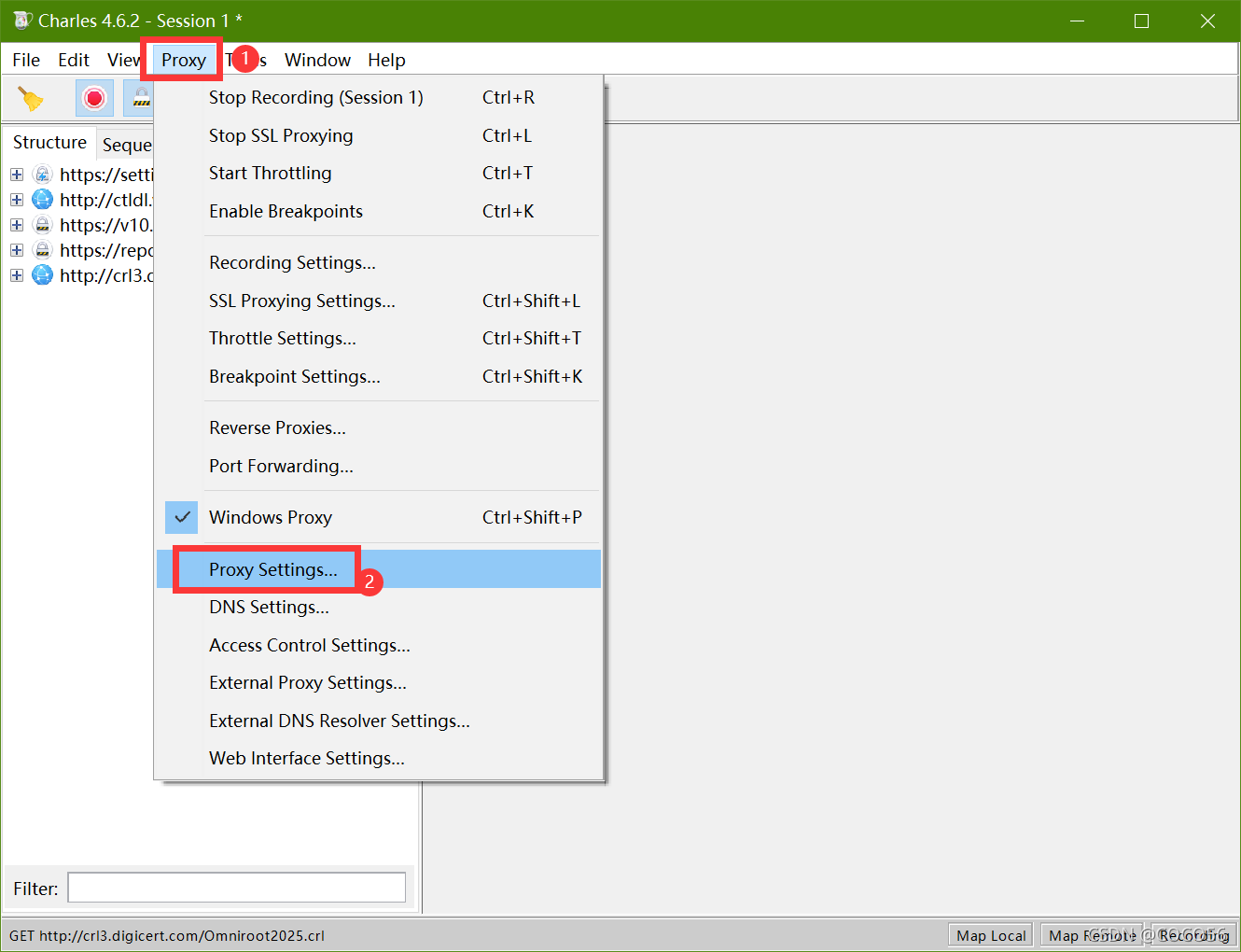Image resolution: width=1241 pixels, height=952 pixels.
Task: Toggle Windows Proxy in the Proxy menu
Action: (271, 517)
